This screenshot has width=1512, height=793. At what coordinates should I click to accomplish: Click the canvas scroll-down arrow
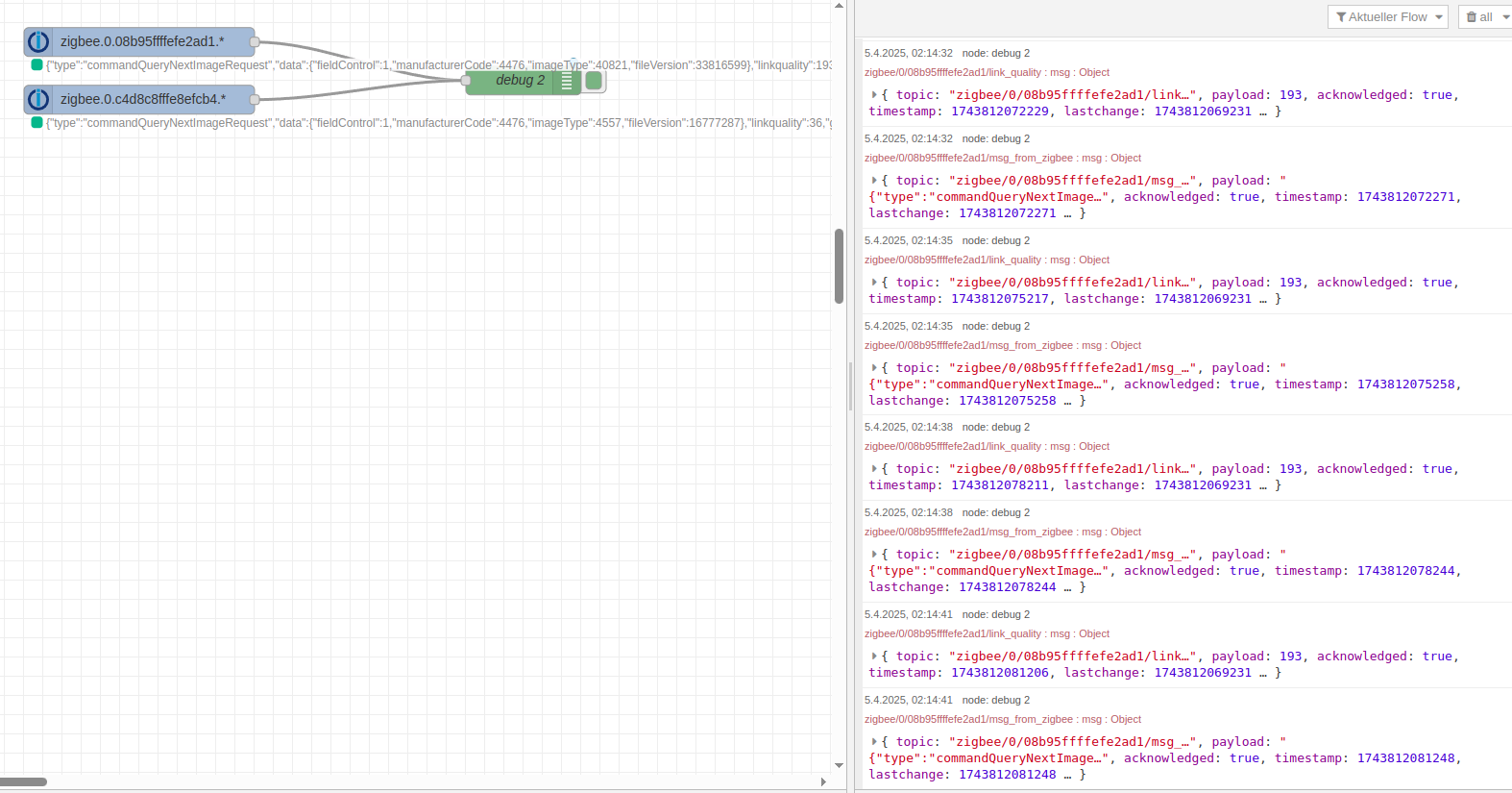(839, 766)
